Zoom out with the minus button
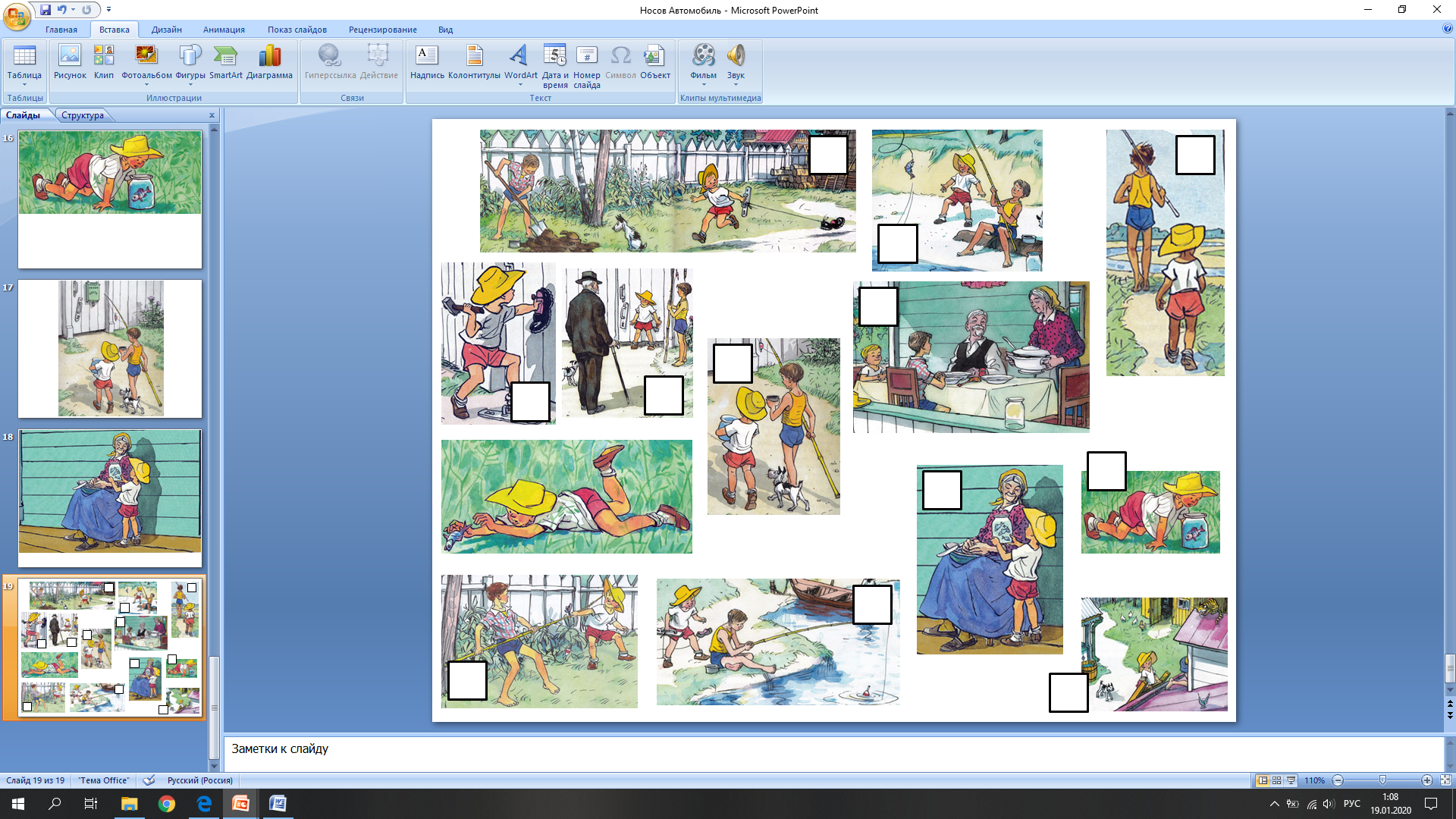The width and height of the screenshot is (1456, 819). [x=1338, y=780]
